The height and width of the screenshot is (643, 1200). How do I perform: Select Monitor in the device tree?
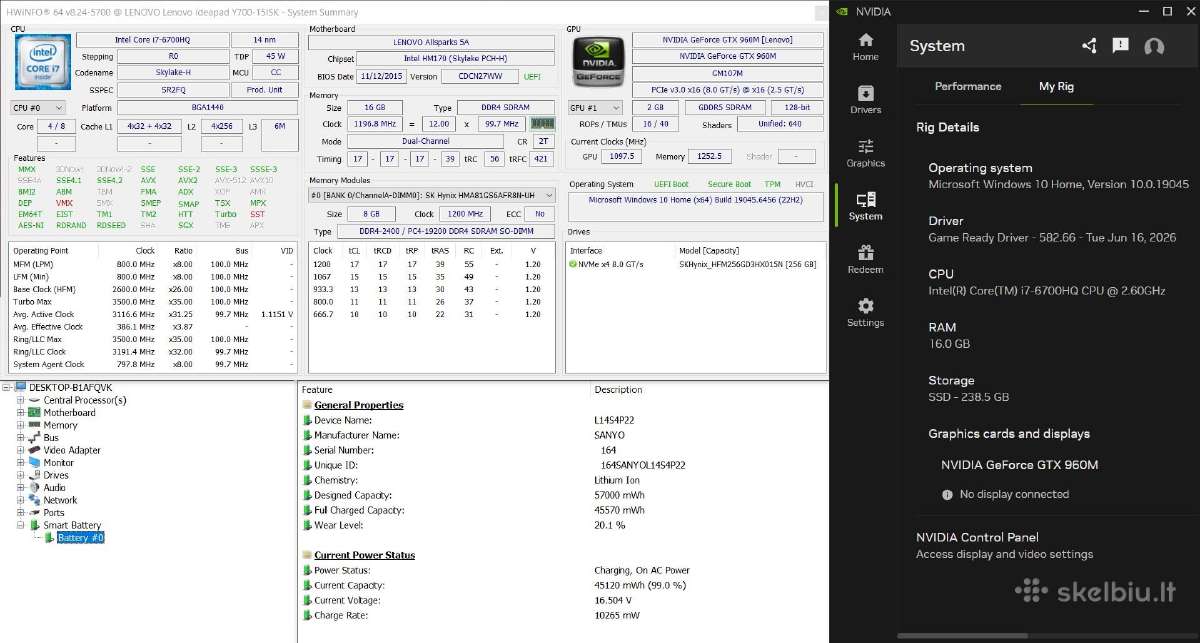pos(58,463)
